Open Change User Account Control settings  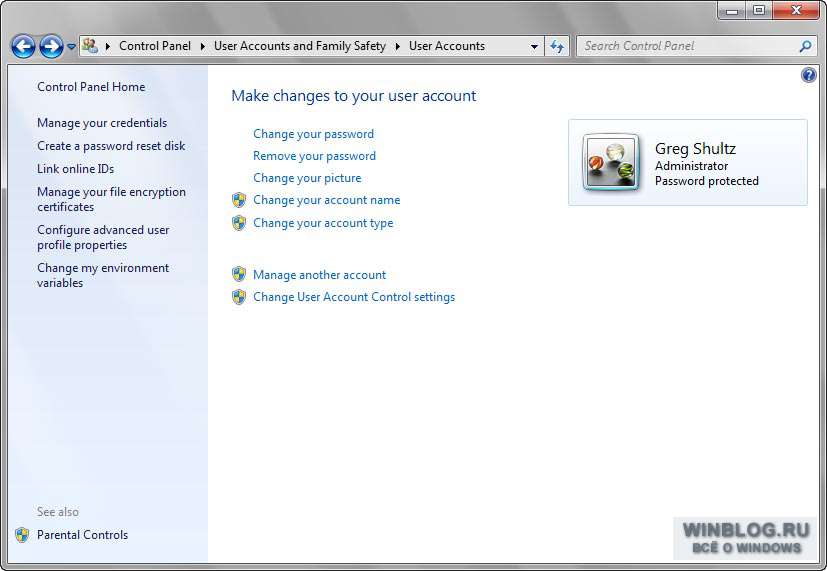coord(354,297)
